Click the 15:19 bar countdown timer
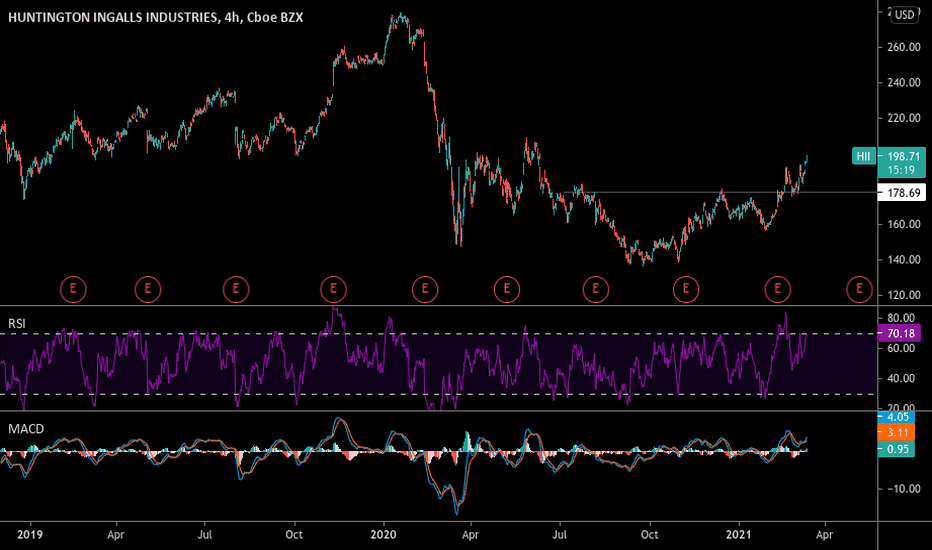This screenshot has width=932, height=550. 902,171
